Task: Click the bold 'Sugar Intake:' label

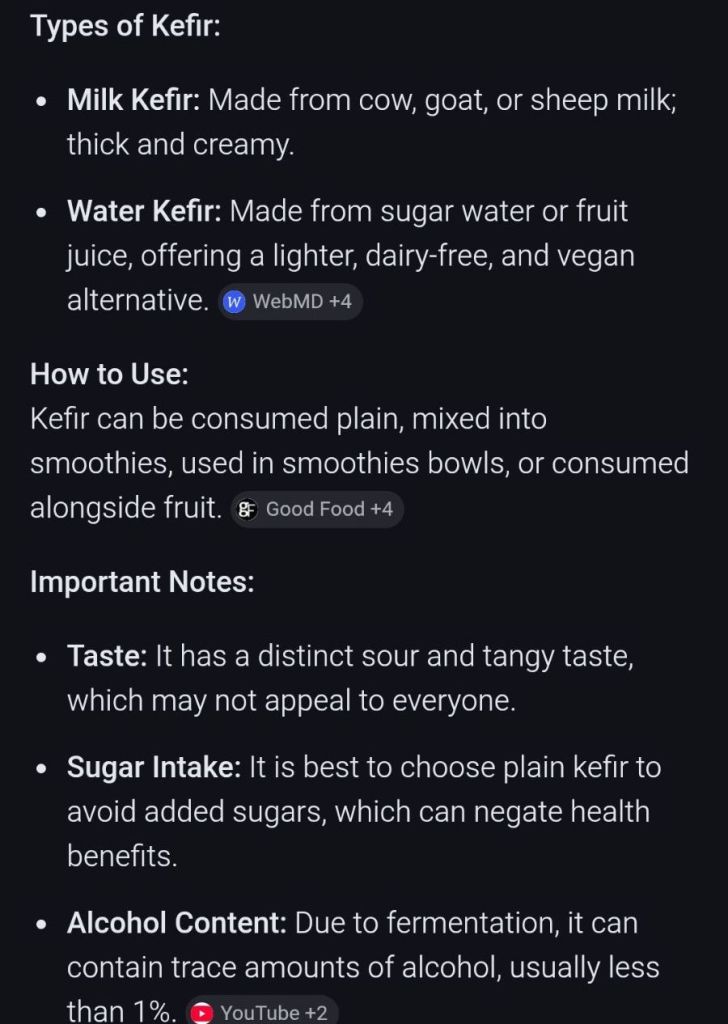Action: click(x=154, y=767)
